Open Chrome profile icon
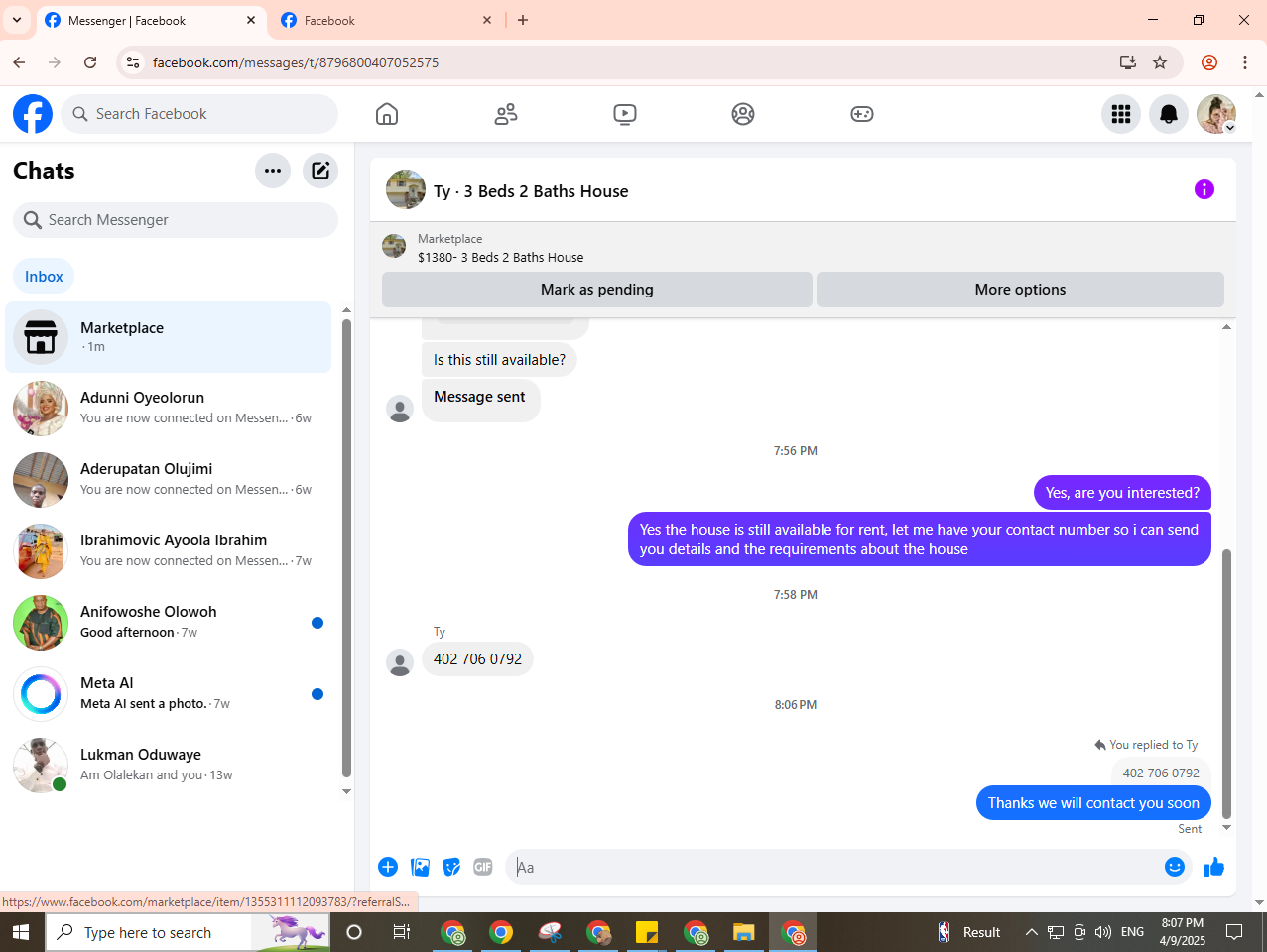This screenshot has height=952, width=1267. coord(1209,62)
